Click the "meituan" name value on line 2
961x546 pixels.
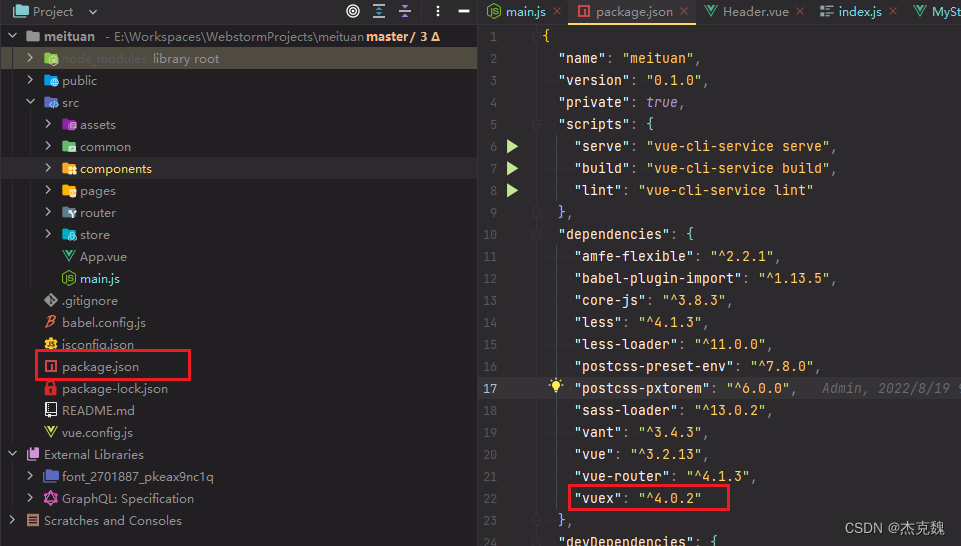pos(658,58)
